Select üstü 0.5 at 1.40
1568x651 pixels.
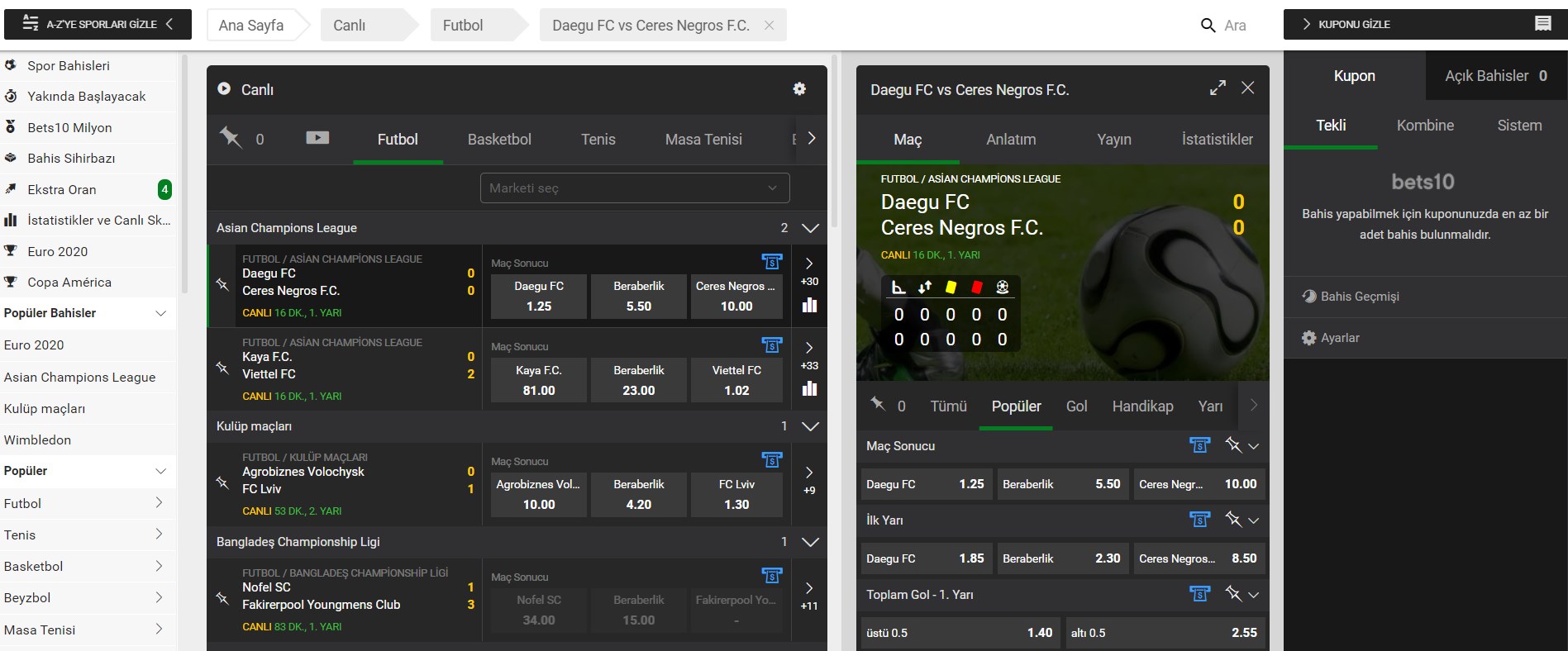point(960,633)
